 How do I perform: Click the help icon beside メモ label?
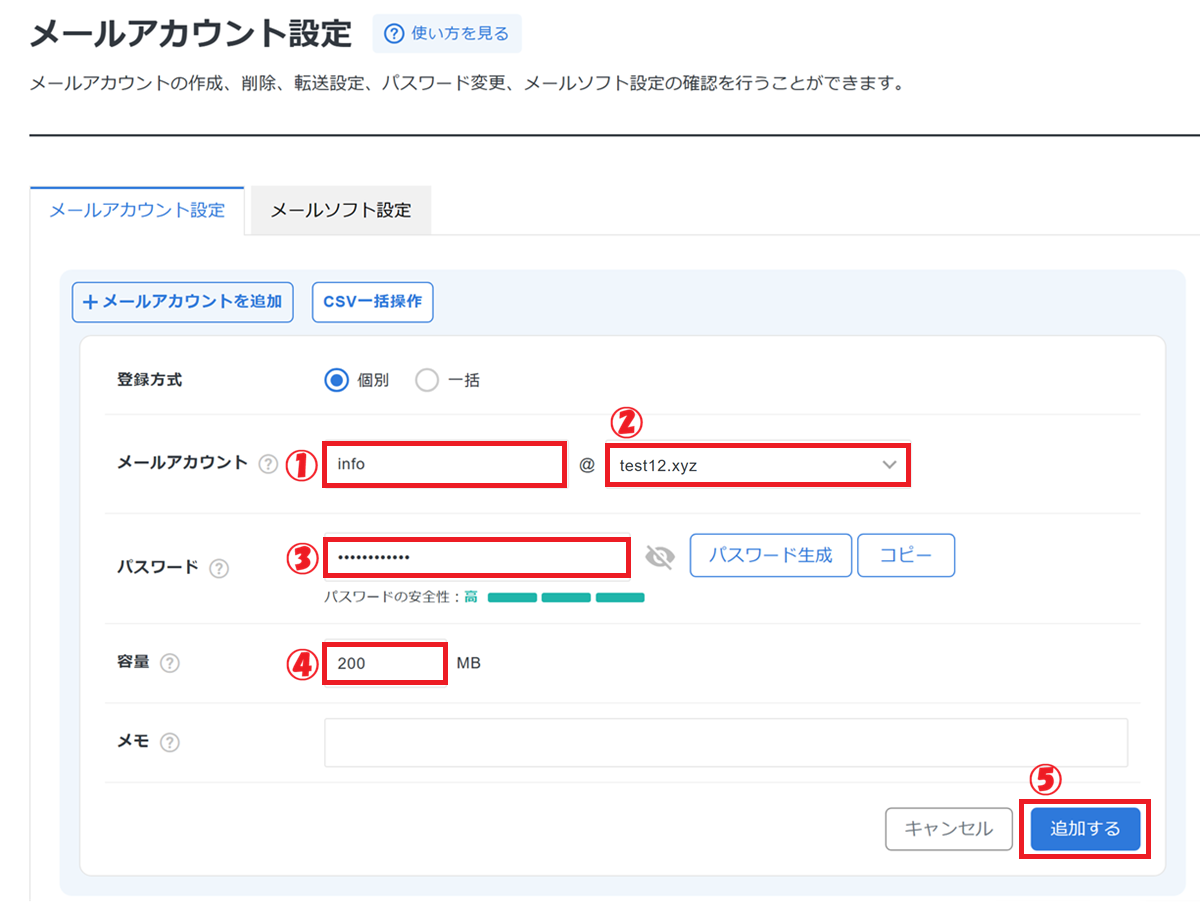170,742
